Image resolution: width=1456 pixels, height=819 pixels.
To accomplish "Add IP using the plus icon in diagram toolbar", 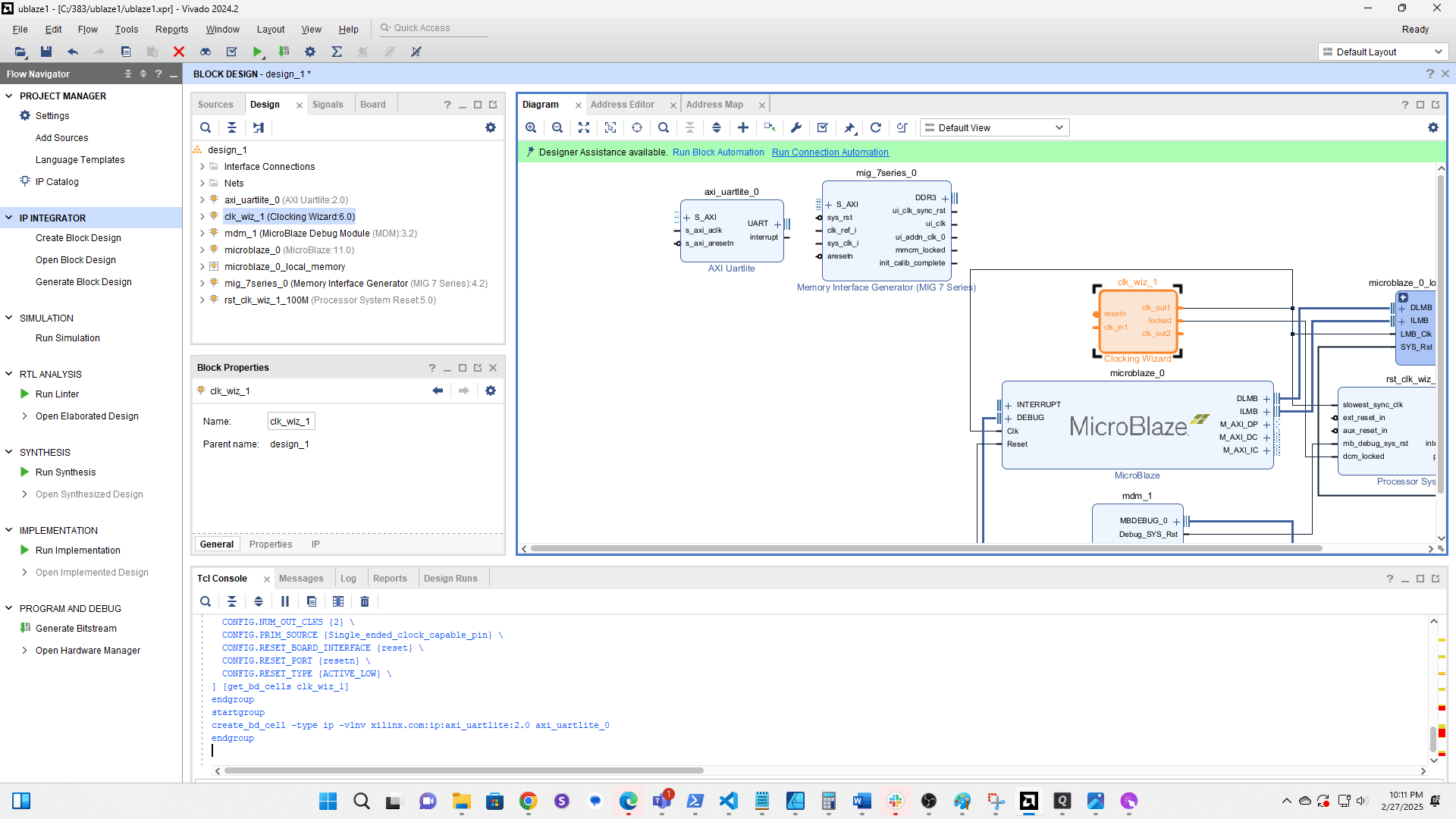I will pyautogui.click(x=742, y=127).
